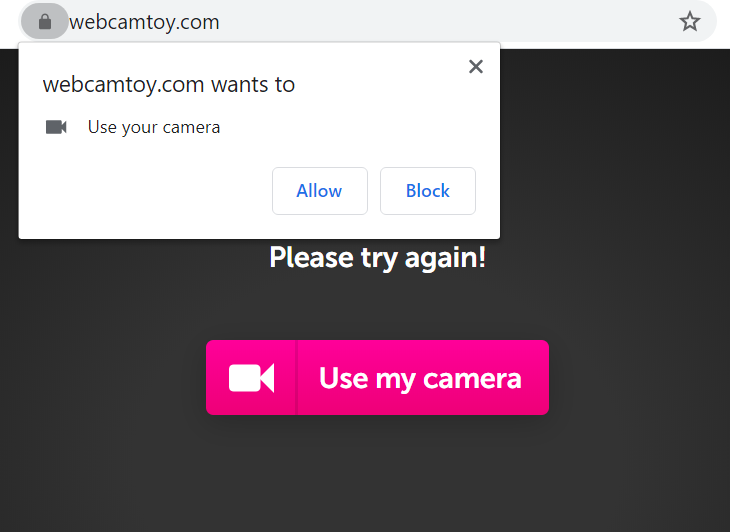
Task: Close the camera permission popup
Action: pos(476,67)
